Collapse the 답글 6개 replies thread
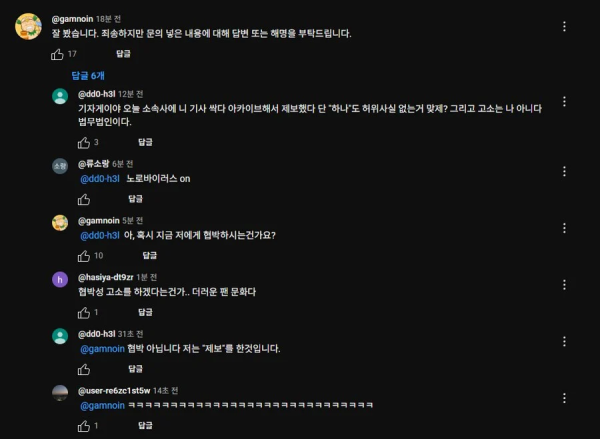 click(88, 75)
